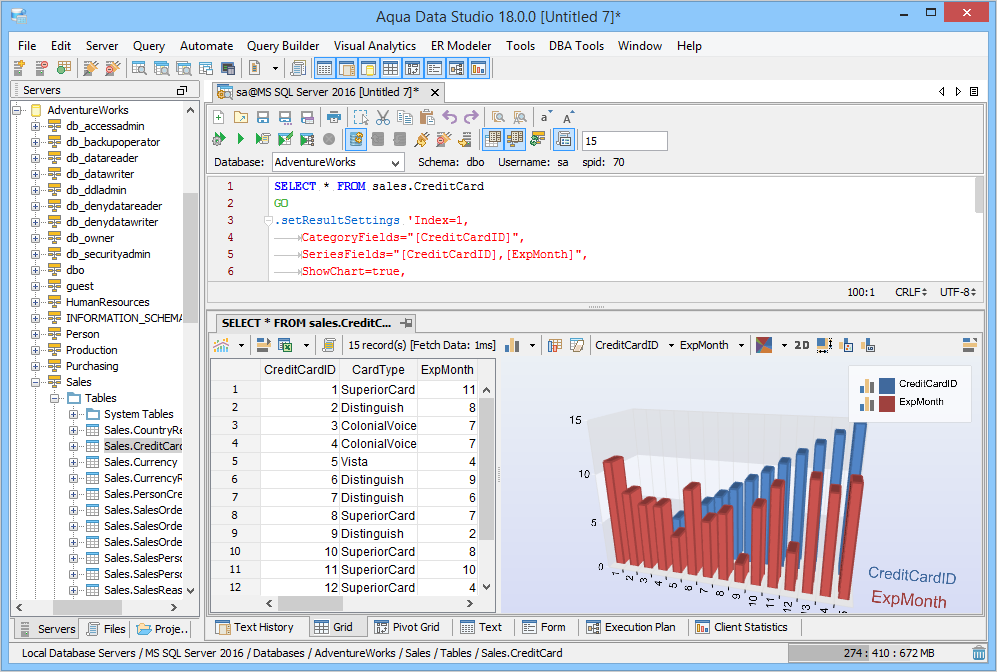
Task: Click the Print icon in the editor toolbar
Action: click(x=333, y=118)
